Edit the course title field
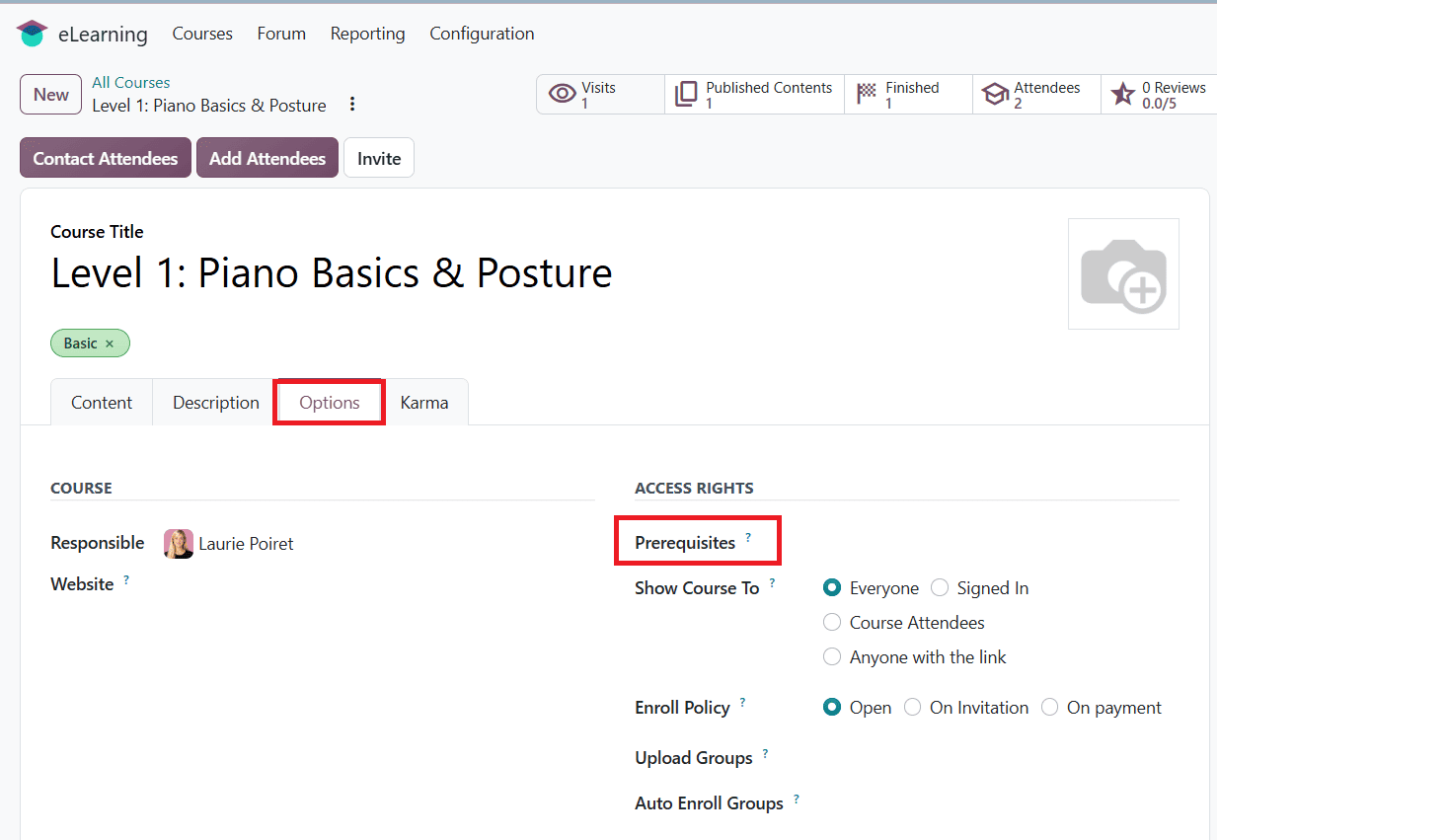The image size is (1446, 840). [x=332, y=273]
